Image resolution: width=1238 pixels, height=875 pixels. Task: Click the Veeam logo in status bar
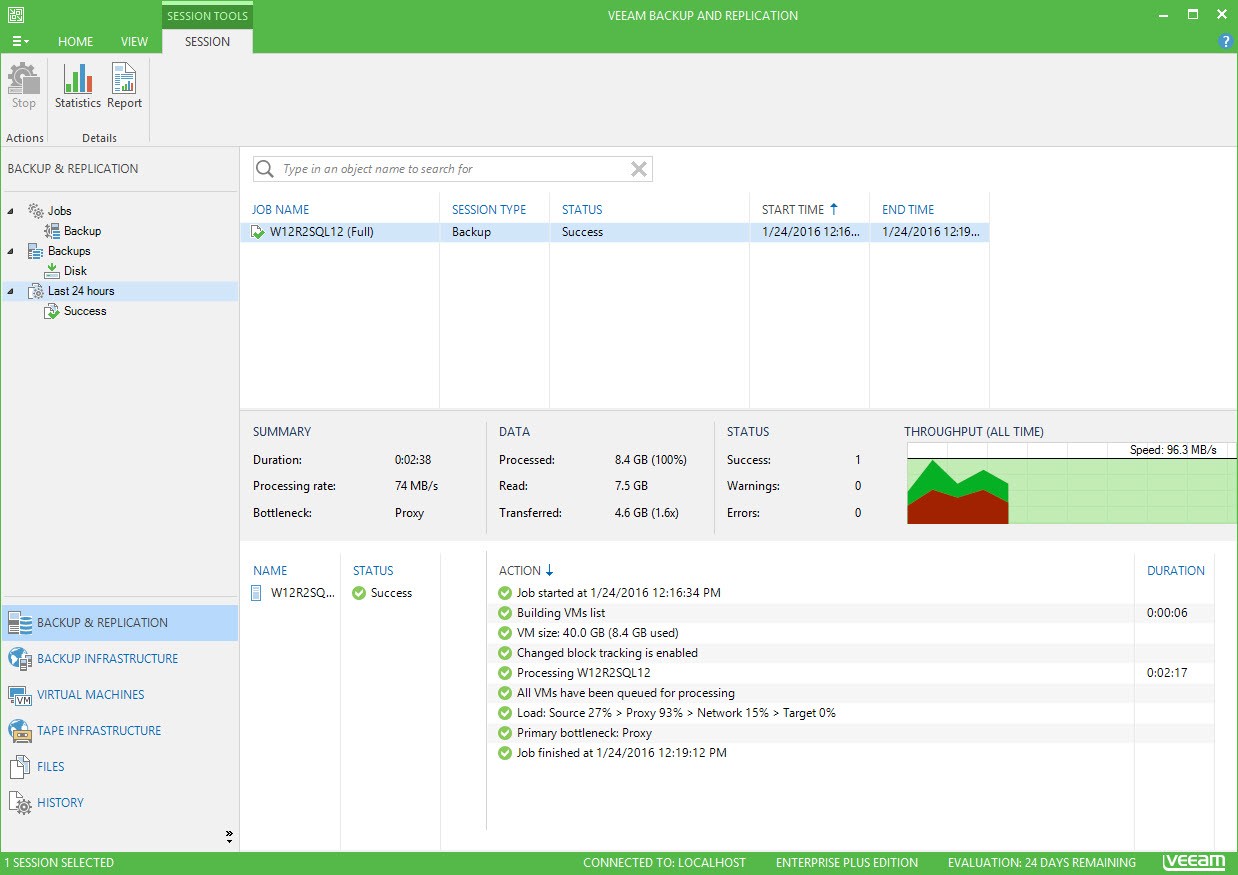[x=1194, y=862]
